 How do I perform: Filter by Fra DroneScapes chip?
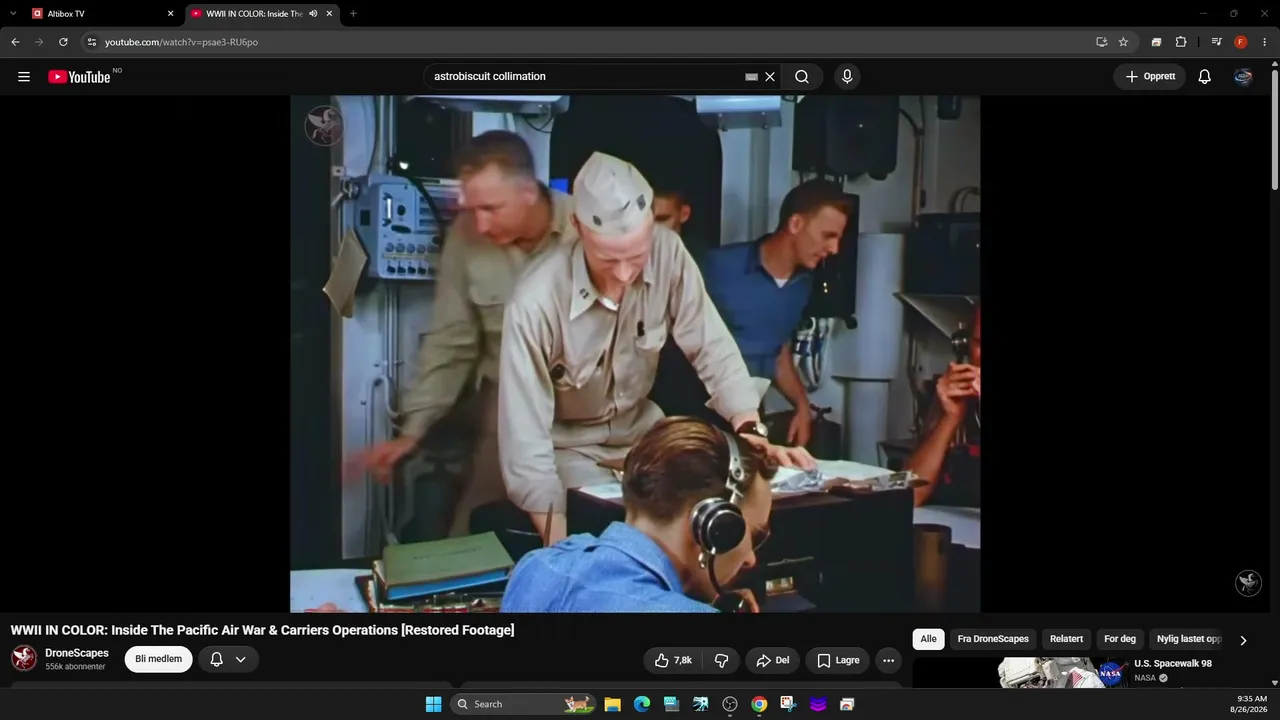click(x=993, y=640)
